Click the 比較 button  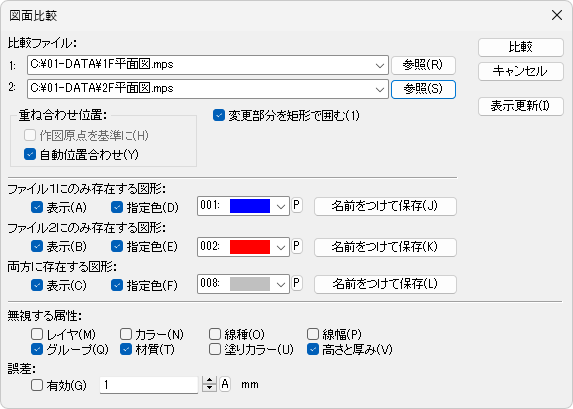tap(521, 47)
